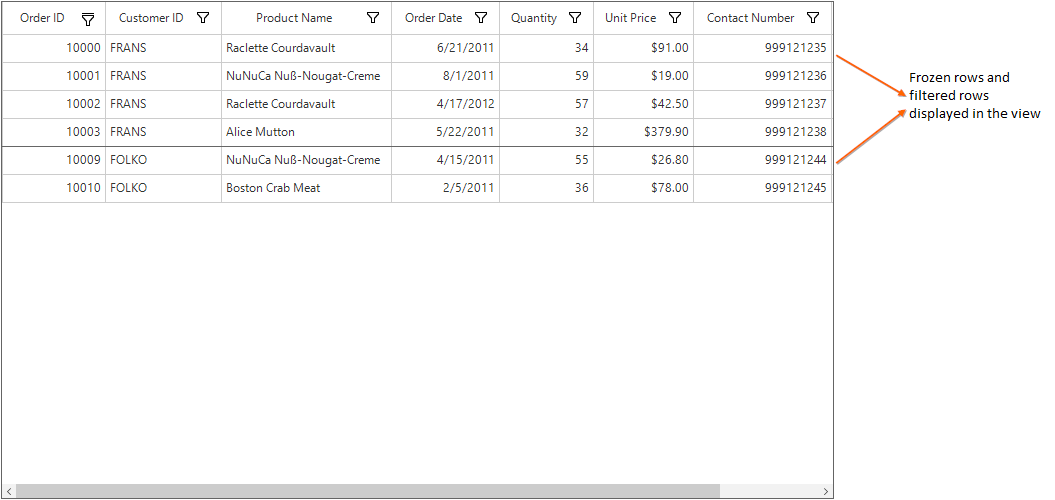The height and width of the screenshot is (500, 1055).
Task: Open the Order ID column filter
Action: pos(87,20)
